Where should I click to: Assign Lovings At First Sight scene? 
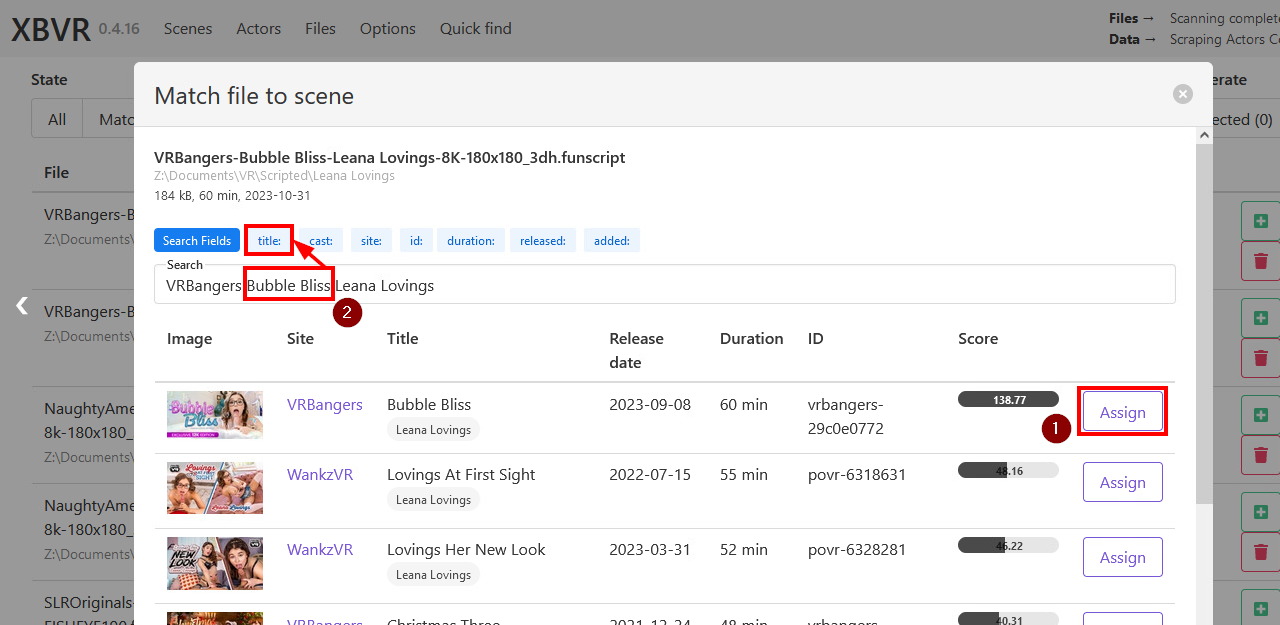[1122, 482]
